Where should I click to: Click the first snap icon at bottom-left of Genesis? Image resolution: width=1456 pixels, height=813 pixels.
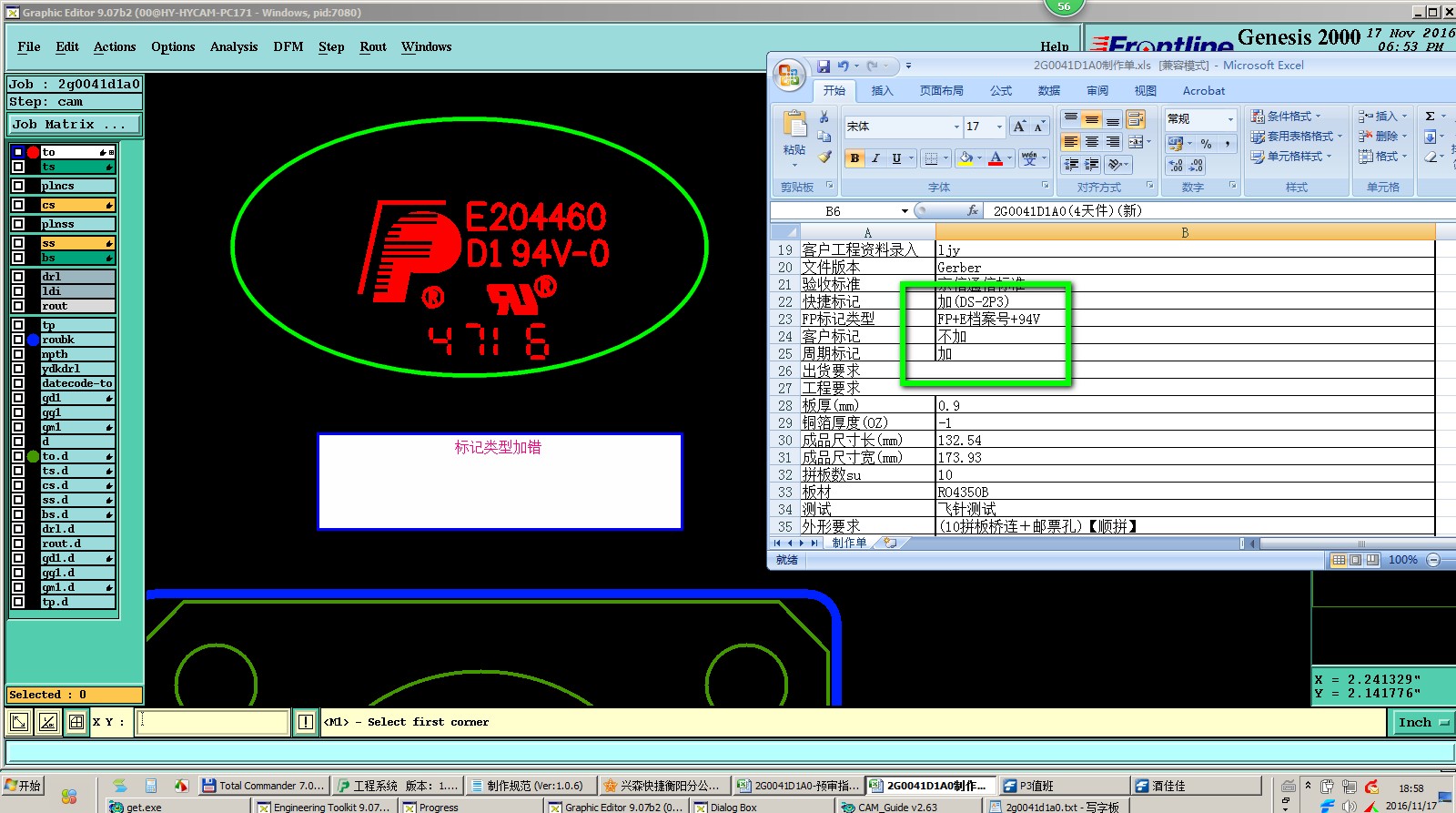[x=18, y=723]
